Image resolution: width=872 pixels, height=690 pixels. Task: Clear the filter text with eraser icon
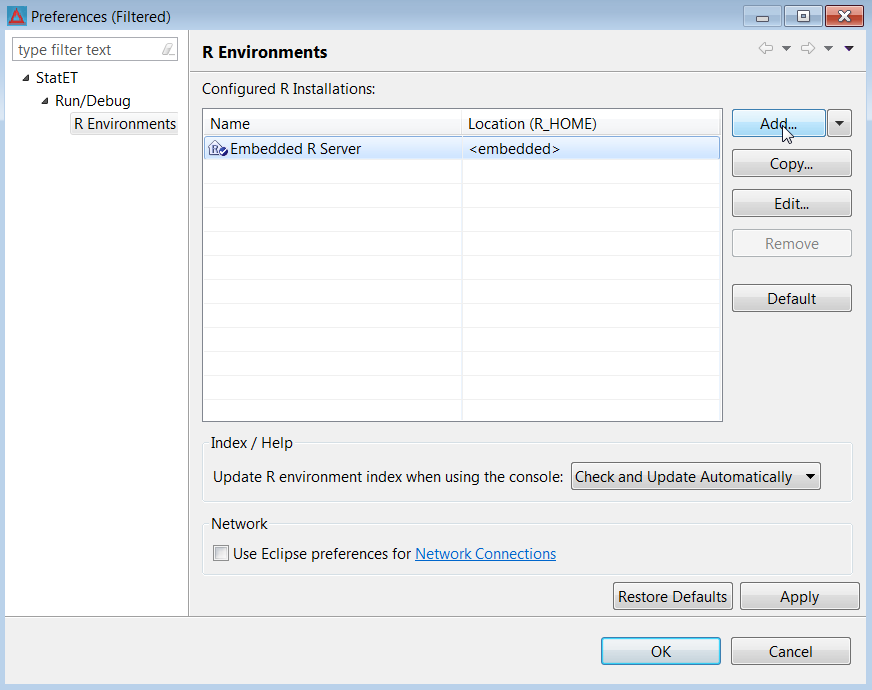point(168,49)
